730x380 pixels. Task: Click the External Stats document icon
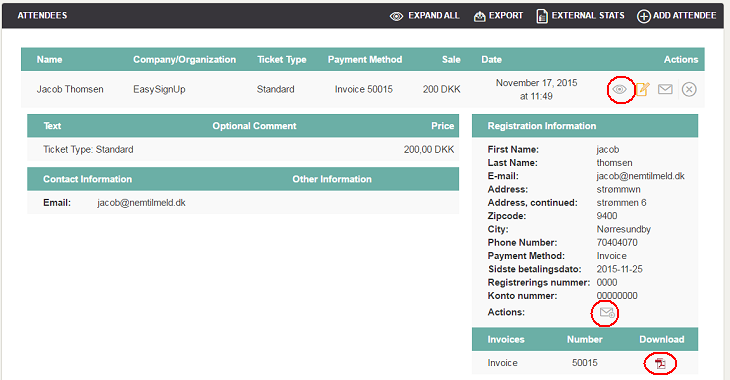(x=542, y=16)
